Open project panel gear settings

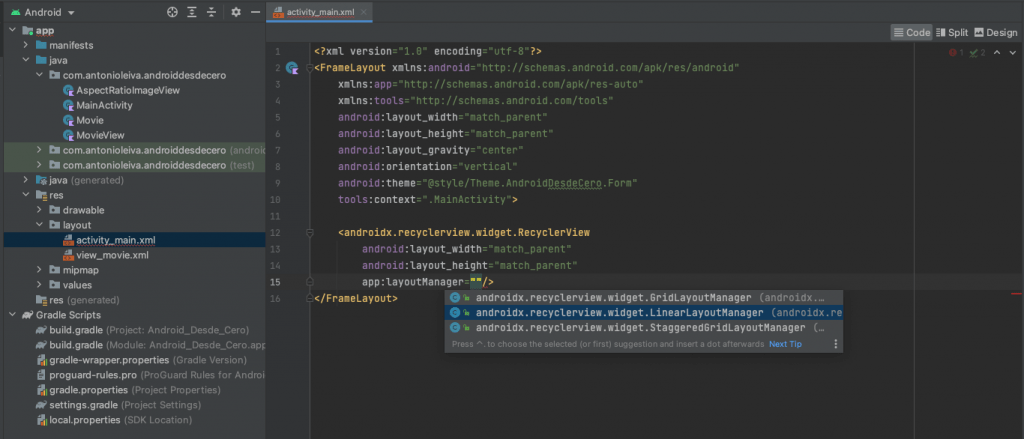tap(236, 12)
